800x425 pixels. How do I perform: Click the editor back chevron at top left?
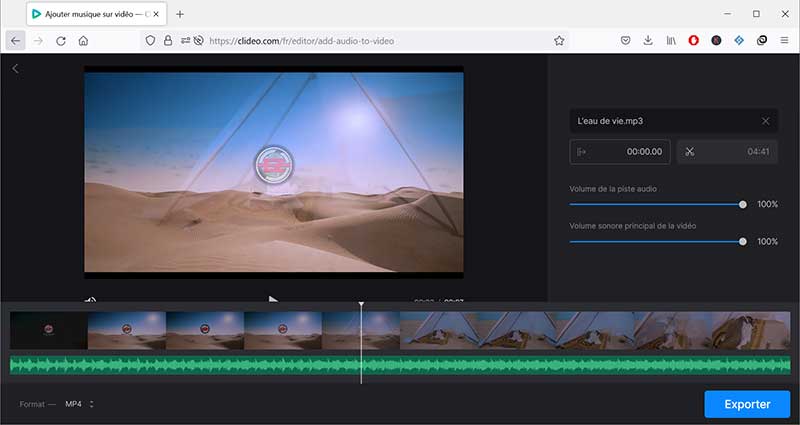coord(15,68)
